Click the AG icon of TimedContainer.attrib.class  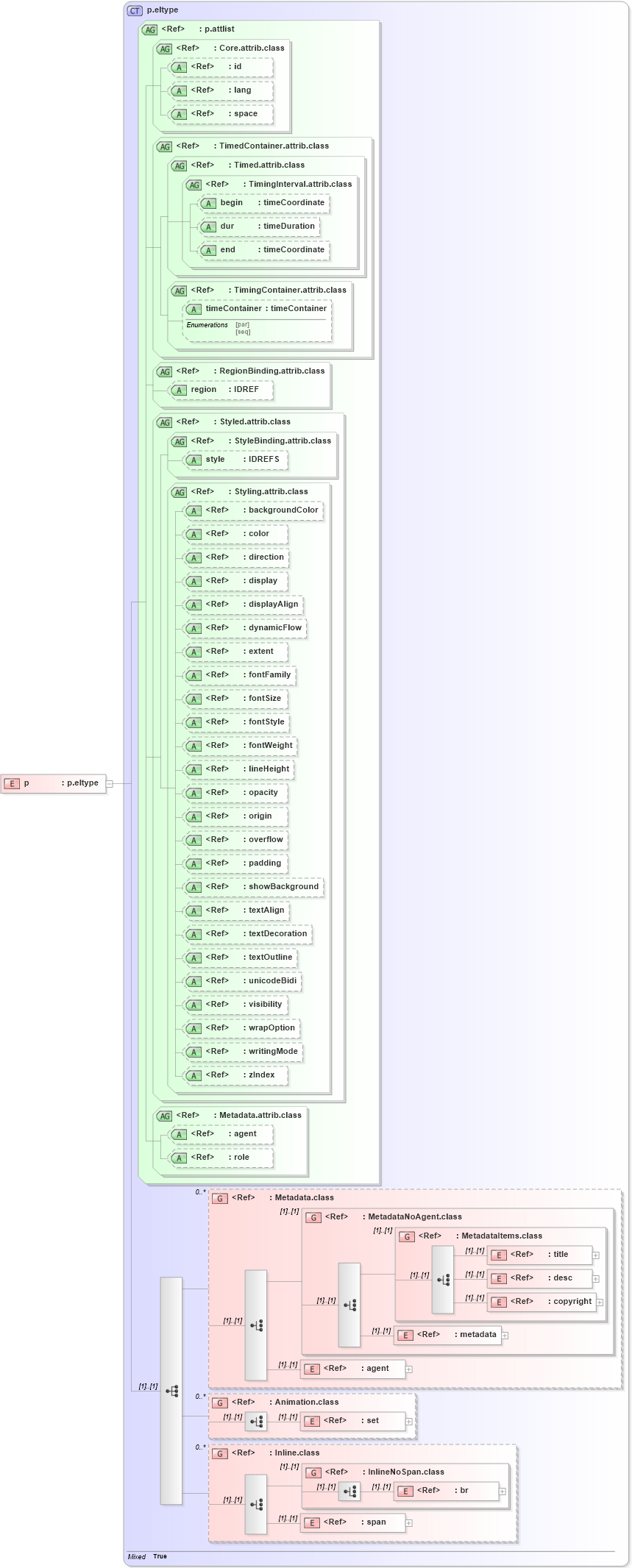tap(164, 146)
